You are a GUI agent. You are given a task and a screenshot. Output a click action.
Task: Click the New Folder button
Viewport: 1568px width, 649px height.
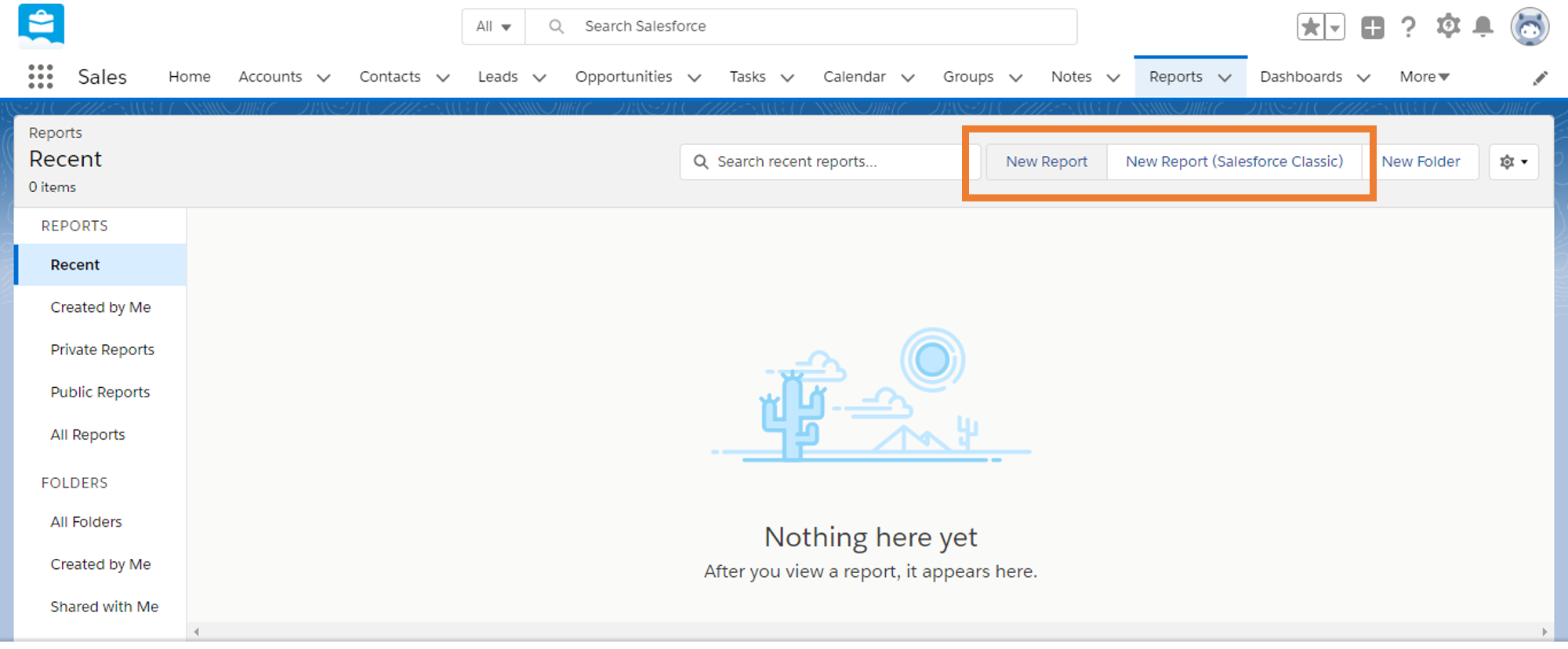[1421, 161]
